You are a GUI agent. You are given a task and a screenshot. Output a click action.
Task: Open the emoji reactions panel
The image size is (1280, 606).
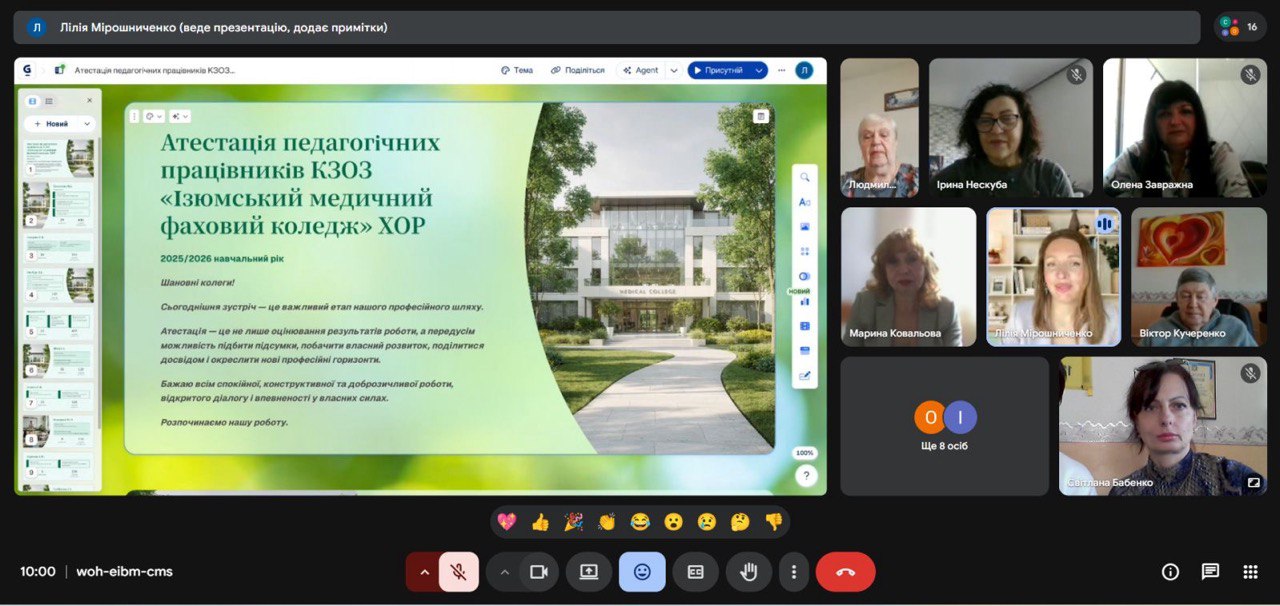tap(642, 572)
